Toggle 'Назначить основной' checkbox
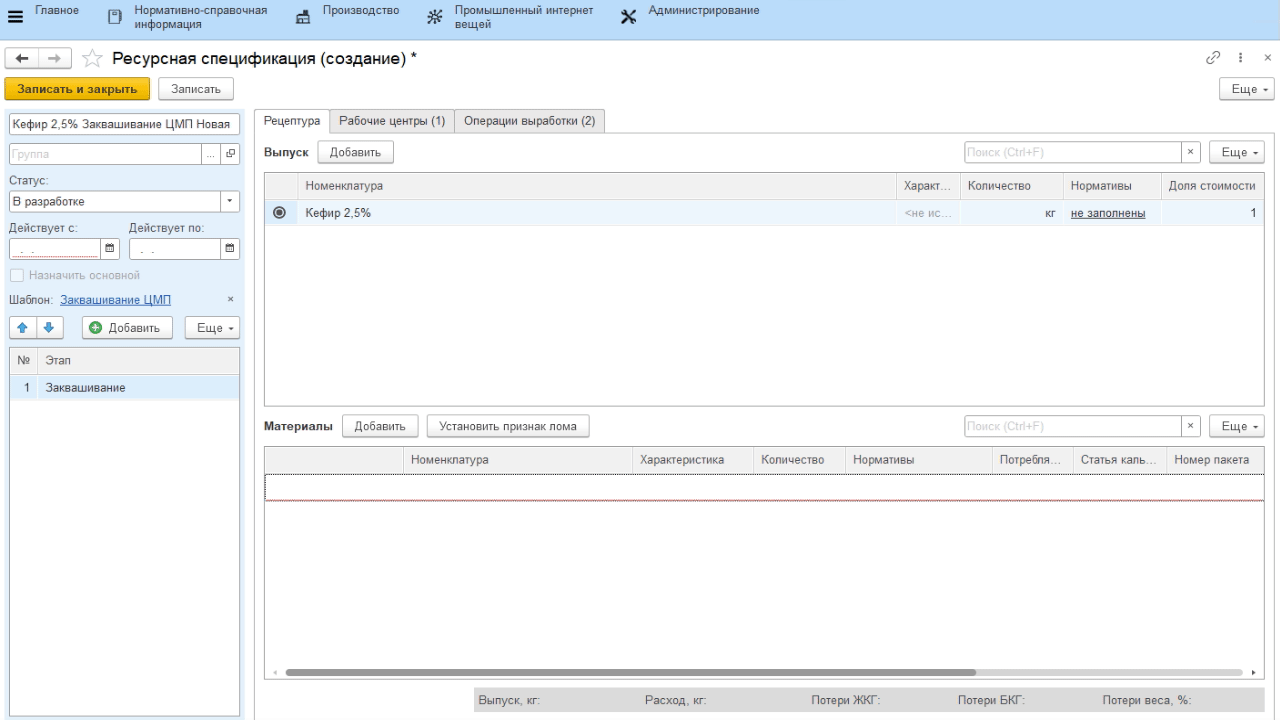The height and width of the screenshot is (720, 1280). 16,275
